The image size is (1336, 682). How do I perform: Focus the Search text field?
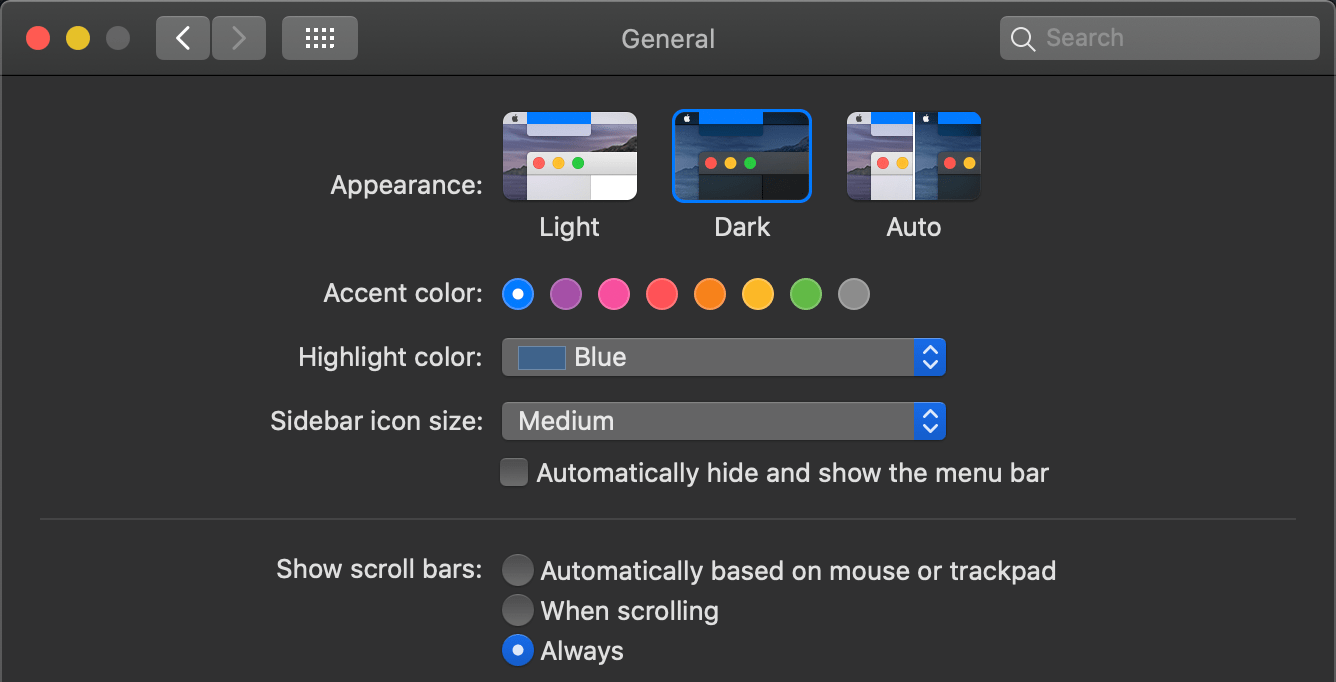point(1160,38)
